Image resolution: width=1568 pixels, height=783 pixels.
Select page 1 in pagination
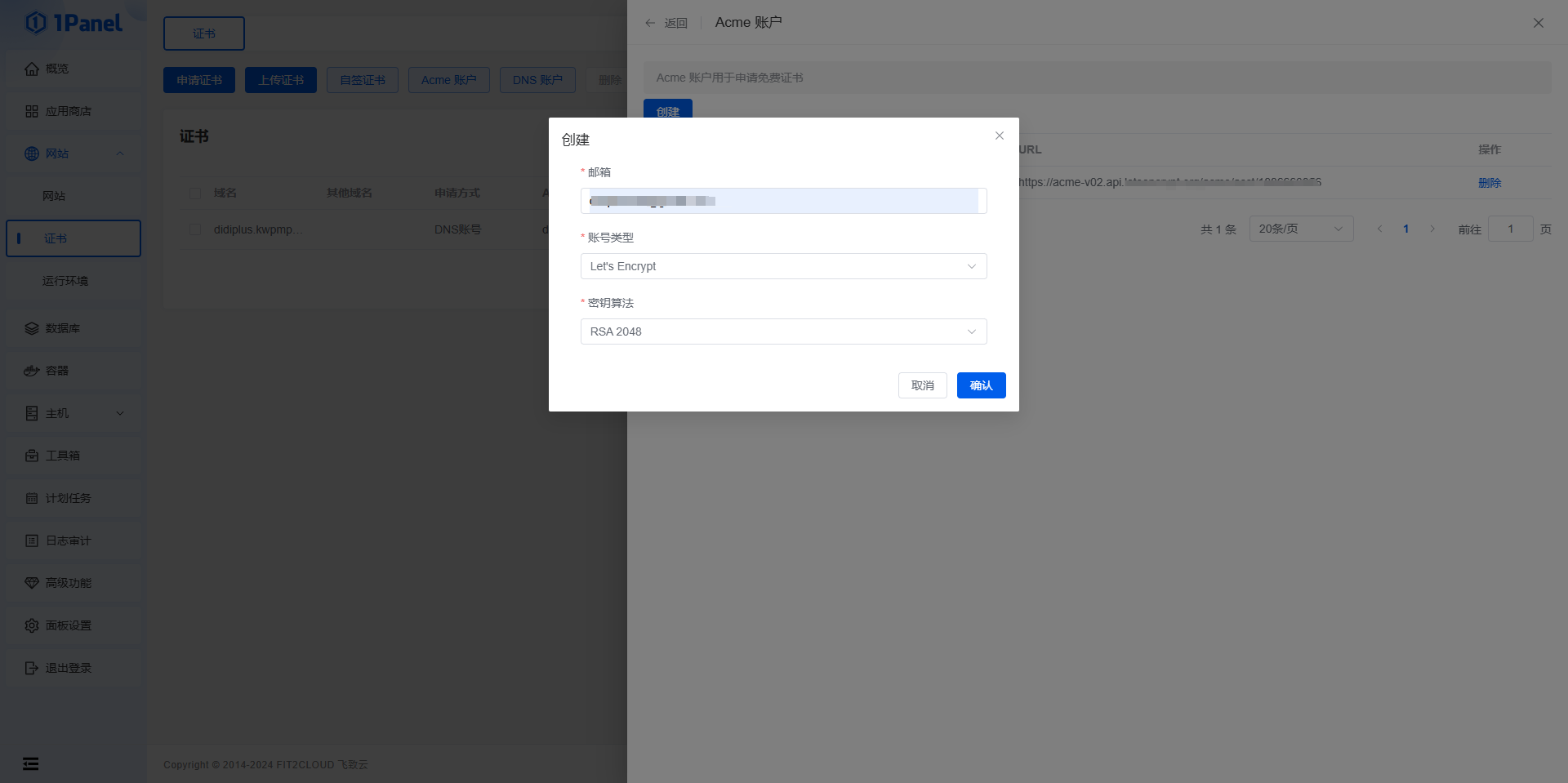tap(1406, 229)
